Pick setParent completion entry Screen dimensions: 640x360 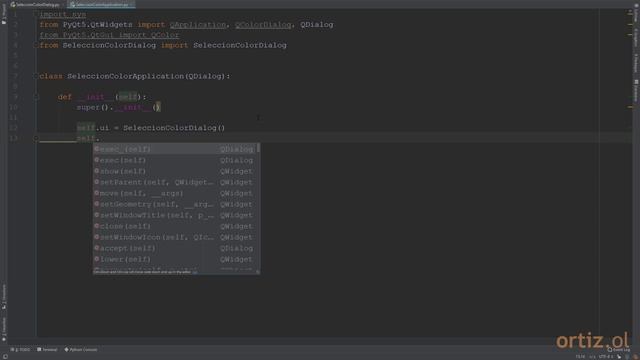pyautogui.click(x=174, y=182)
